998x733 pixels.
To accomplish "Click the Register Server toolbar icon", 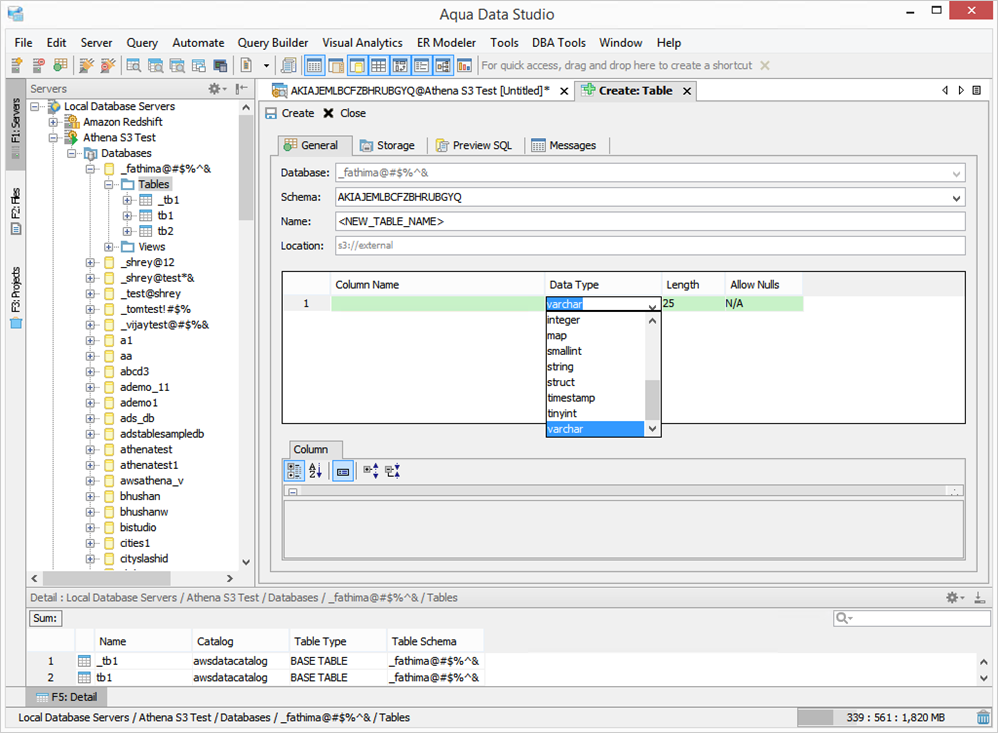I will click(x=17, y=65).
